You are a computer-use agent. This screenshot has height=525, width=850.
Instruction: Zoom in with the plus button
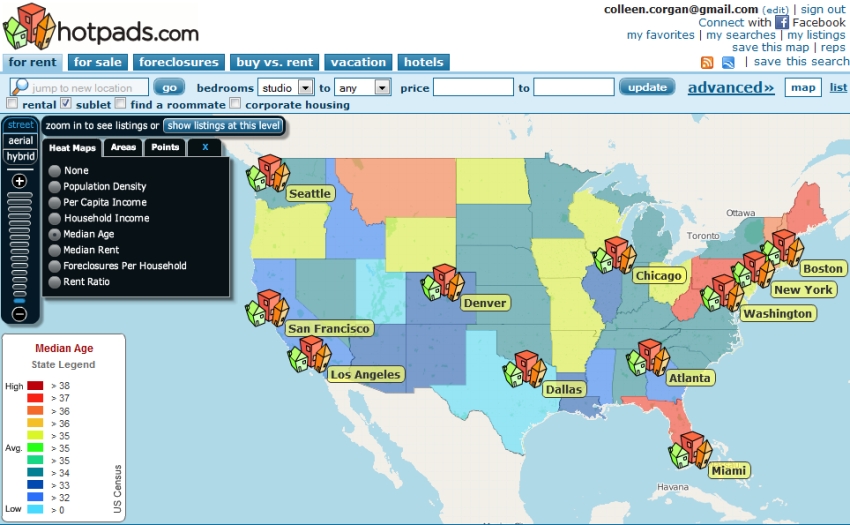20,181
